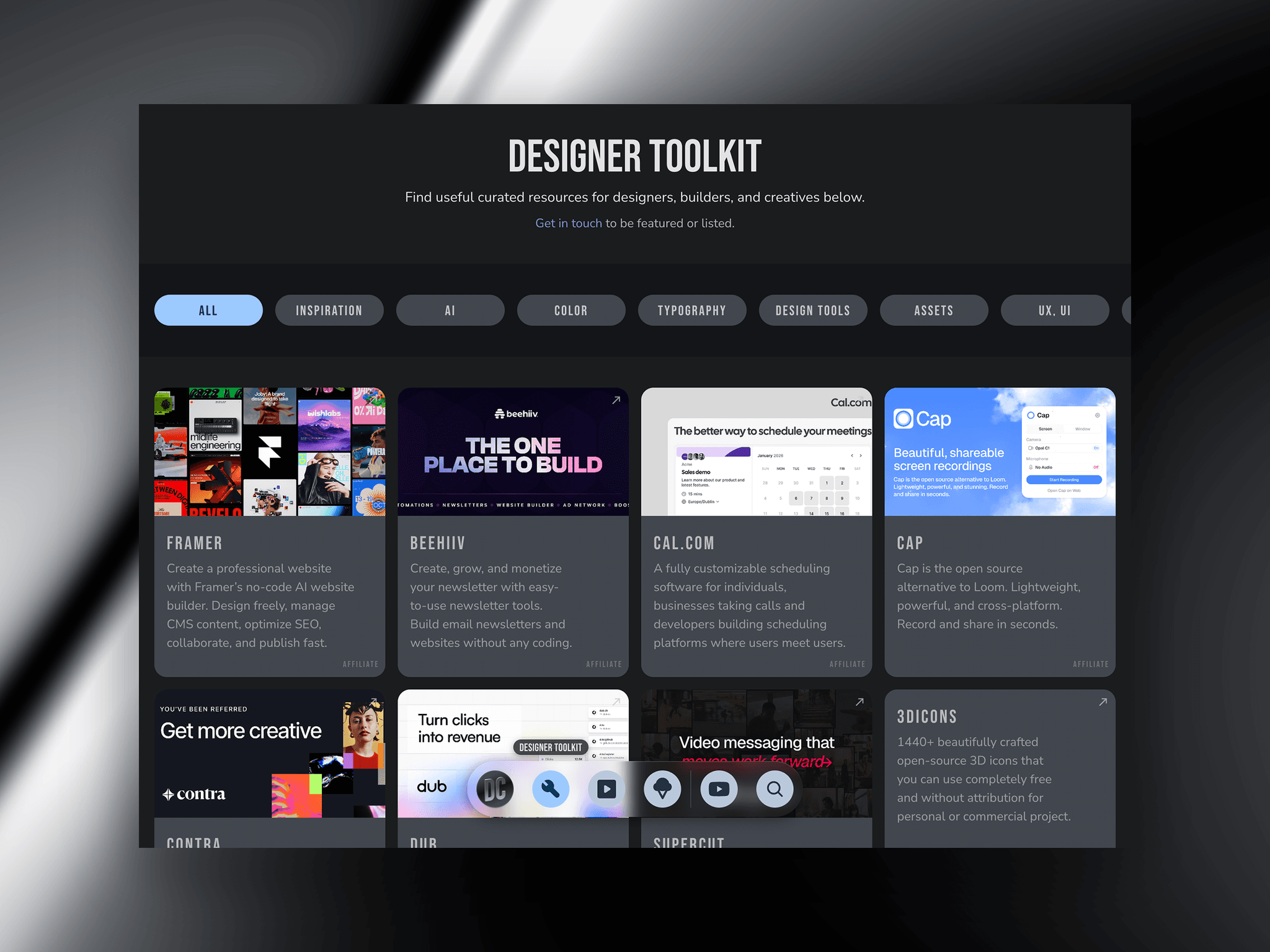Open search via the magnifier dock icon
The image size is (1270, 952).
click(x=775, y=789)
